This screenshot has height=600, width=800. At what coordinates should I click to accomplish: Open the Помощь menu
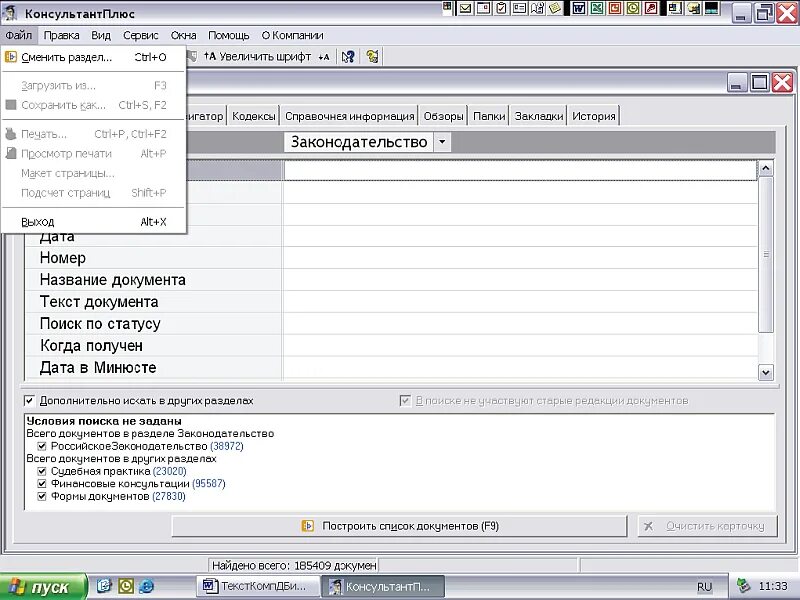[x=229, y=35]
